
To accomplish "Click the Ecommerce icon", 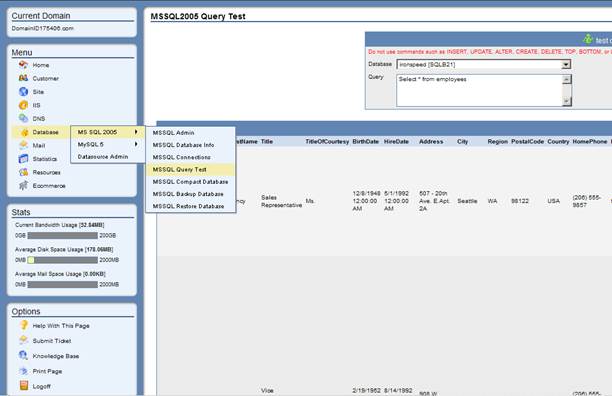I will pos(23,186).
